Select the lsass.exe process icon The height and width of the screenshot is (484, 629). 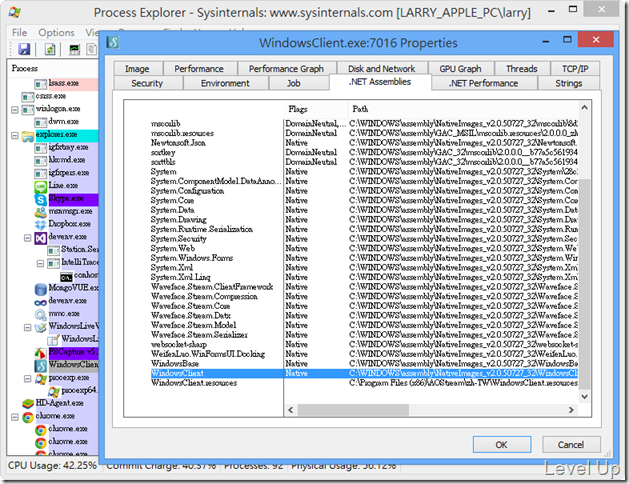point(41,84)
